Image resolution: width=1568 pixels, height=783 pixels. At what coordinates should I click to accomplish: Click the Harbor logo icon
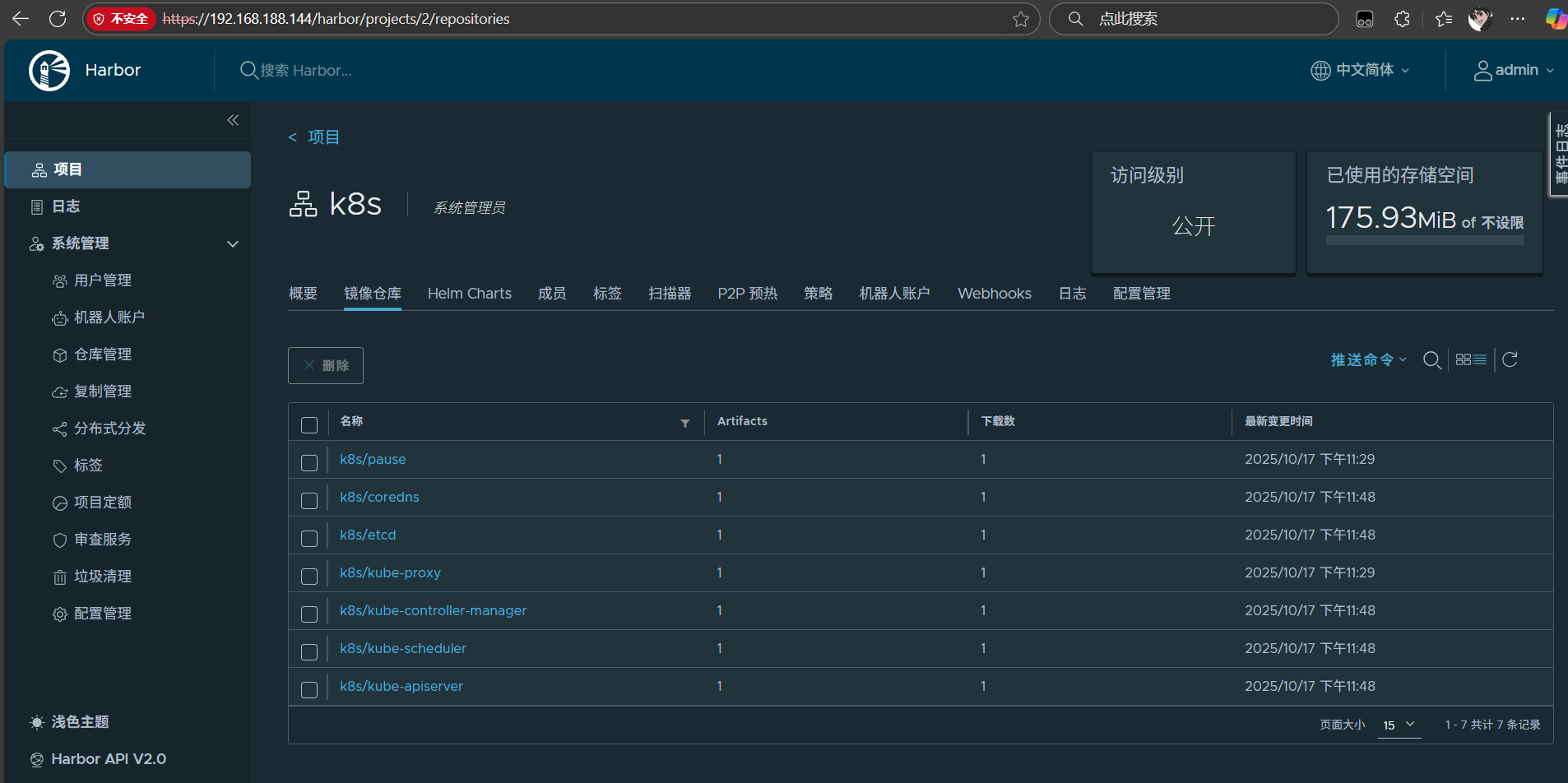(49, 70)
